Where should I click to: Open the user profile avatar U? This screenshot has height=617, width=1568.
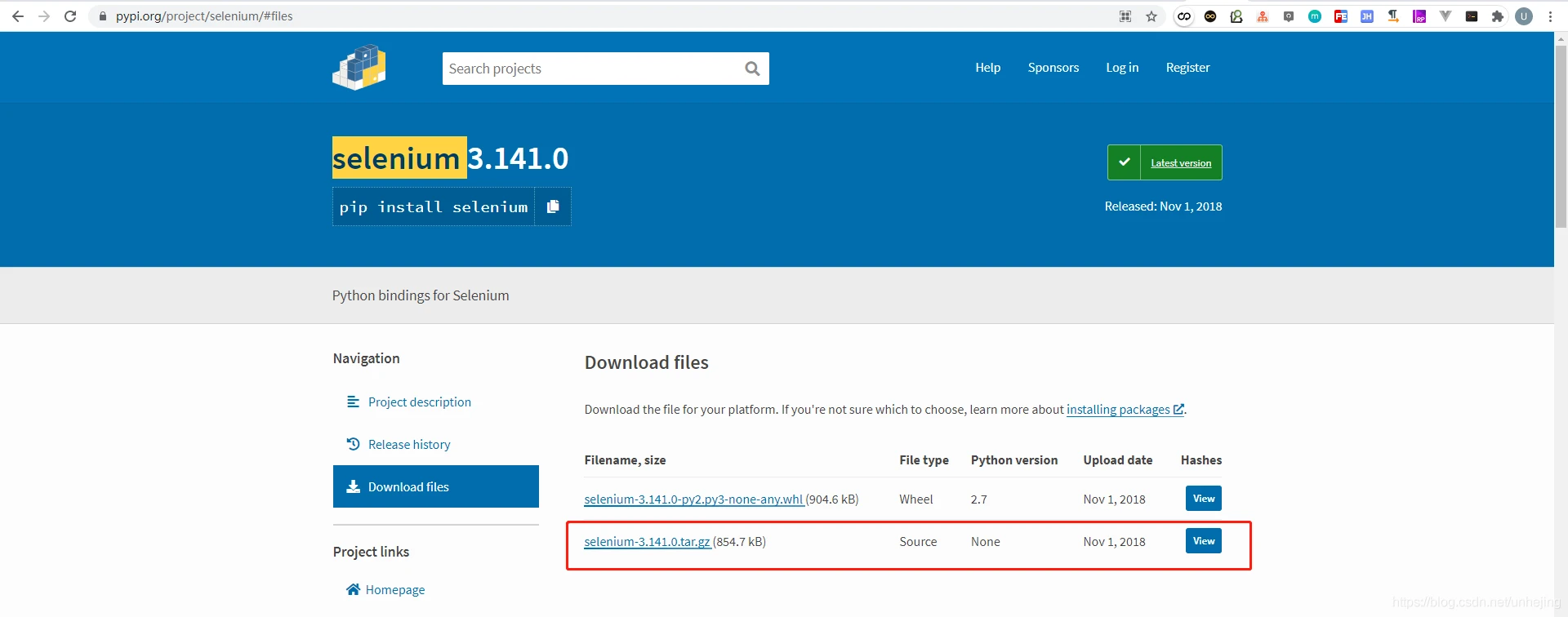(x=1524, y=16)
